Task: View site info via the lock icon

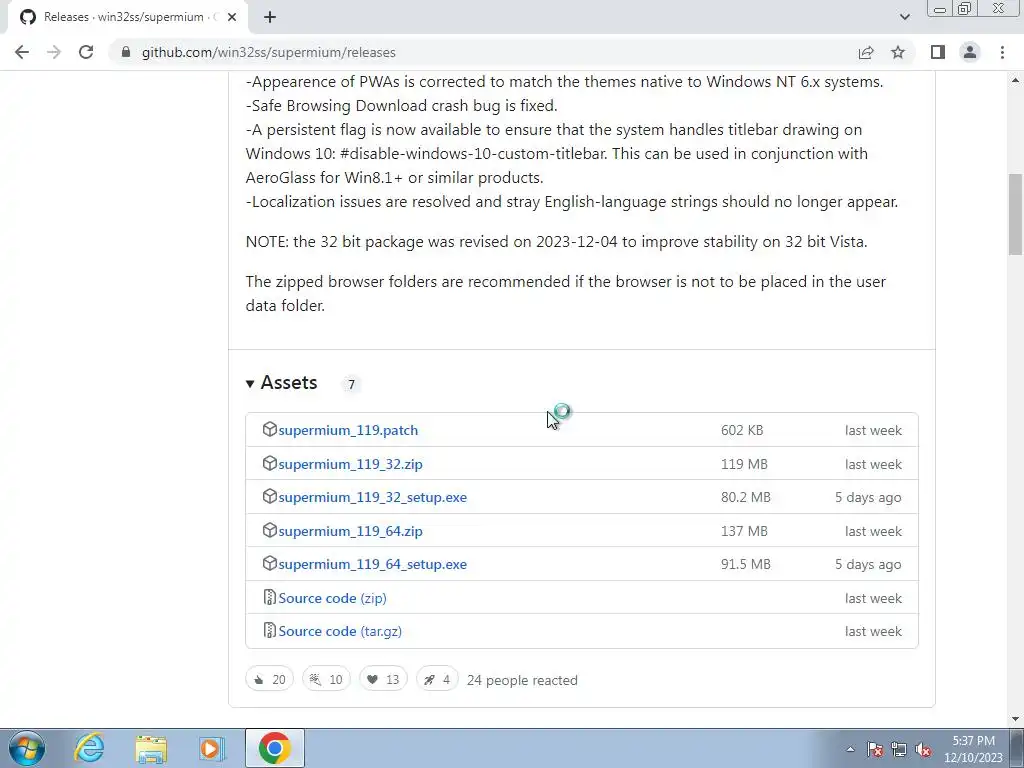Action: click(x=126, y=52)
